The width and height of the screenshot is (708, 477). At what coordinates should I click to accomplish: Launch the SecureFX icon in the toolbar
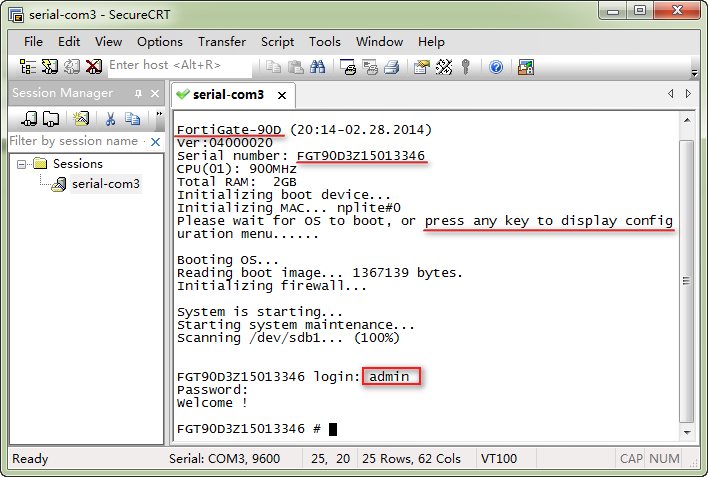tap(526, 67)
